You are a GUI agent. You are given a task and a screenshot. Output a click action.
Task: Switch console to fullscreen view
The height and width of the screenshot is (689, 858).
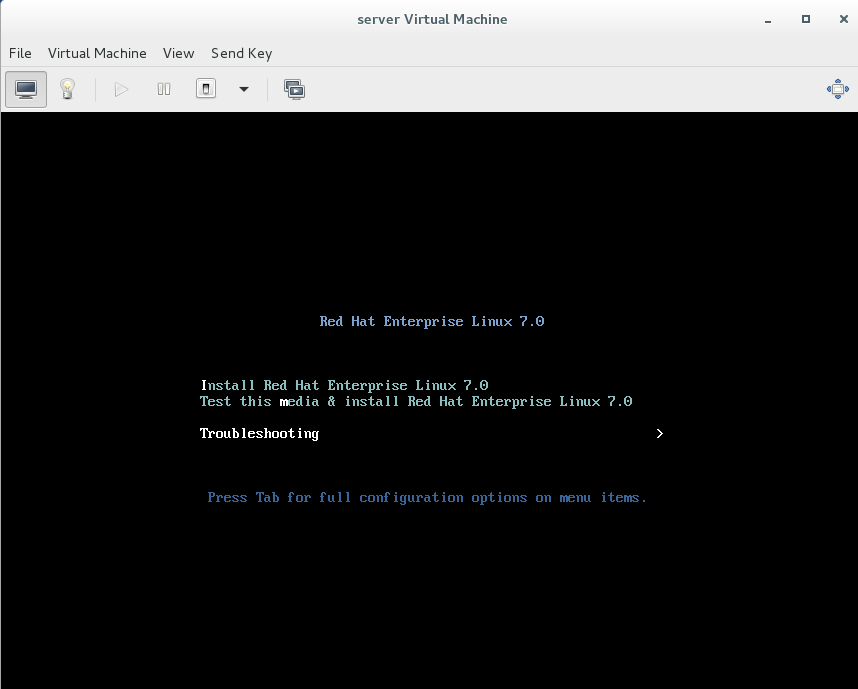(838, 89)
